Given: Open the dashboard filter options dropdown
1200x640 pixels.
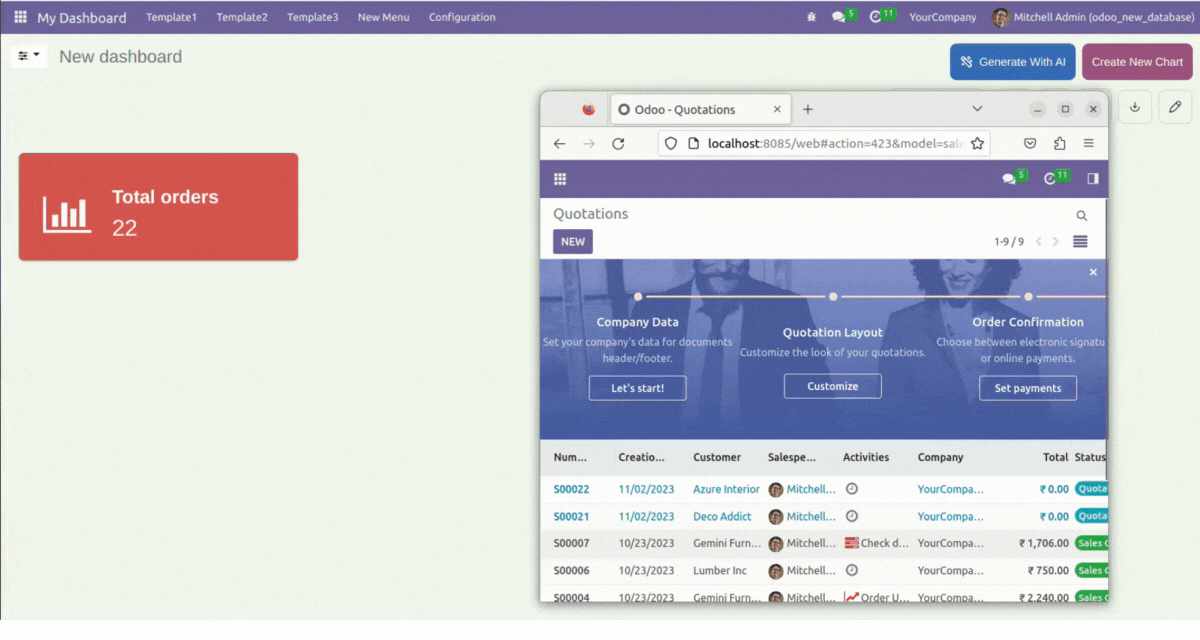Looking at the screenshot, I should coord(29,56).
